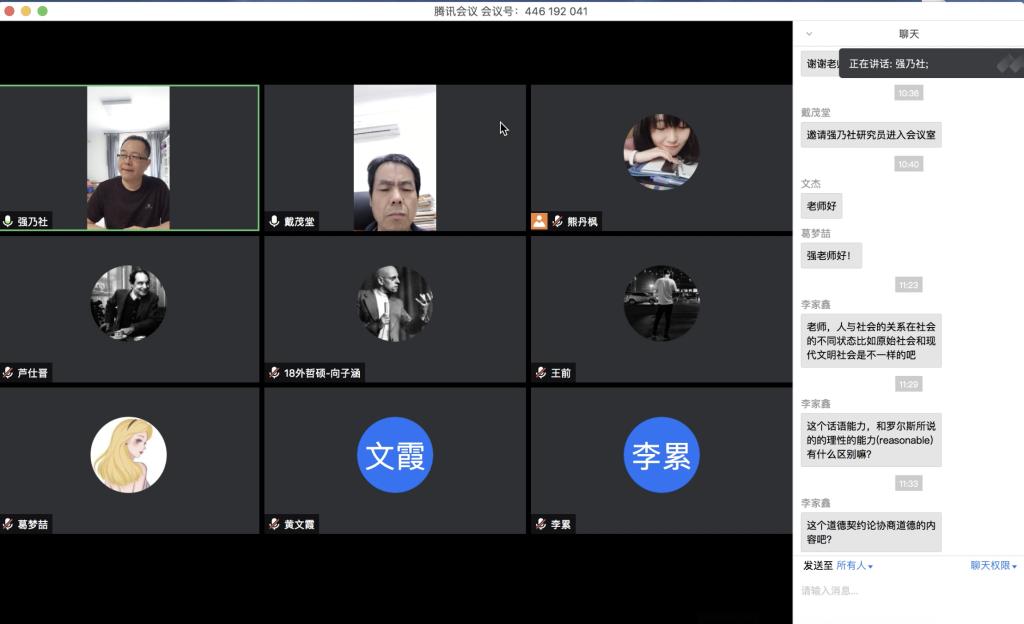
Task: Click timestamp 10:40 in chat
Action: click(908, 164)
